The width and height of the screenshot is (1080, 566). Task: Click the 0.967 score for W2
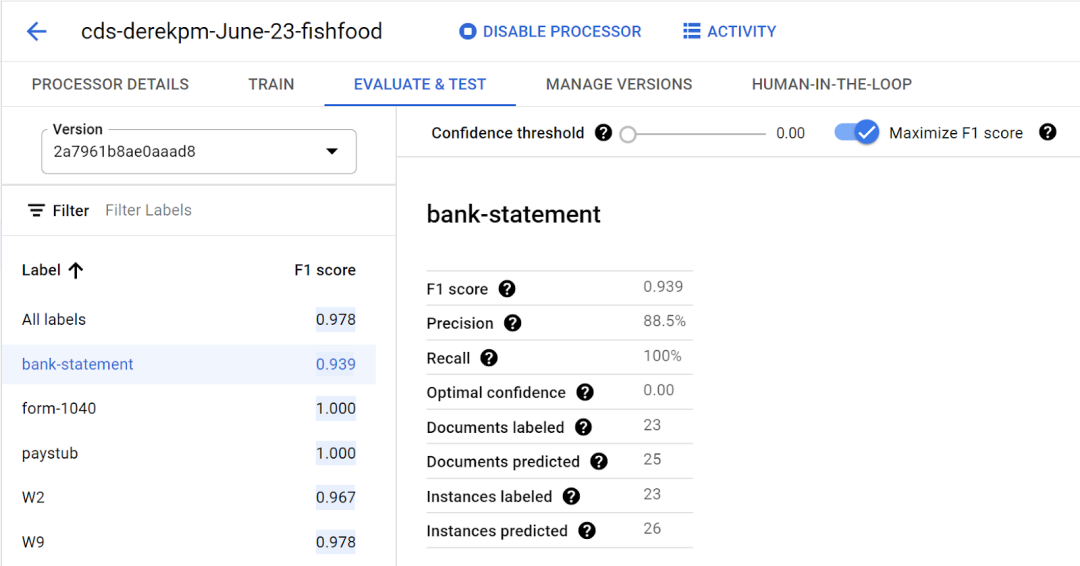coord(335,497)
